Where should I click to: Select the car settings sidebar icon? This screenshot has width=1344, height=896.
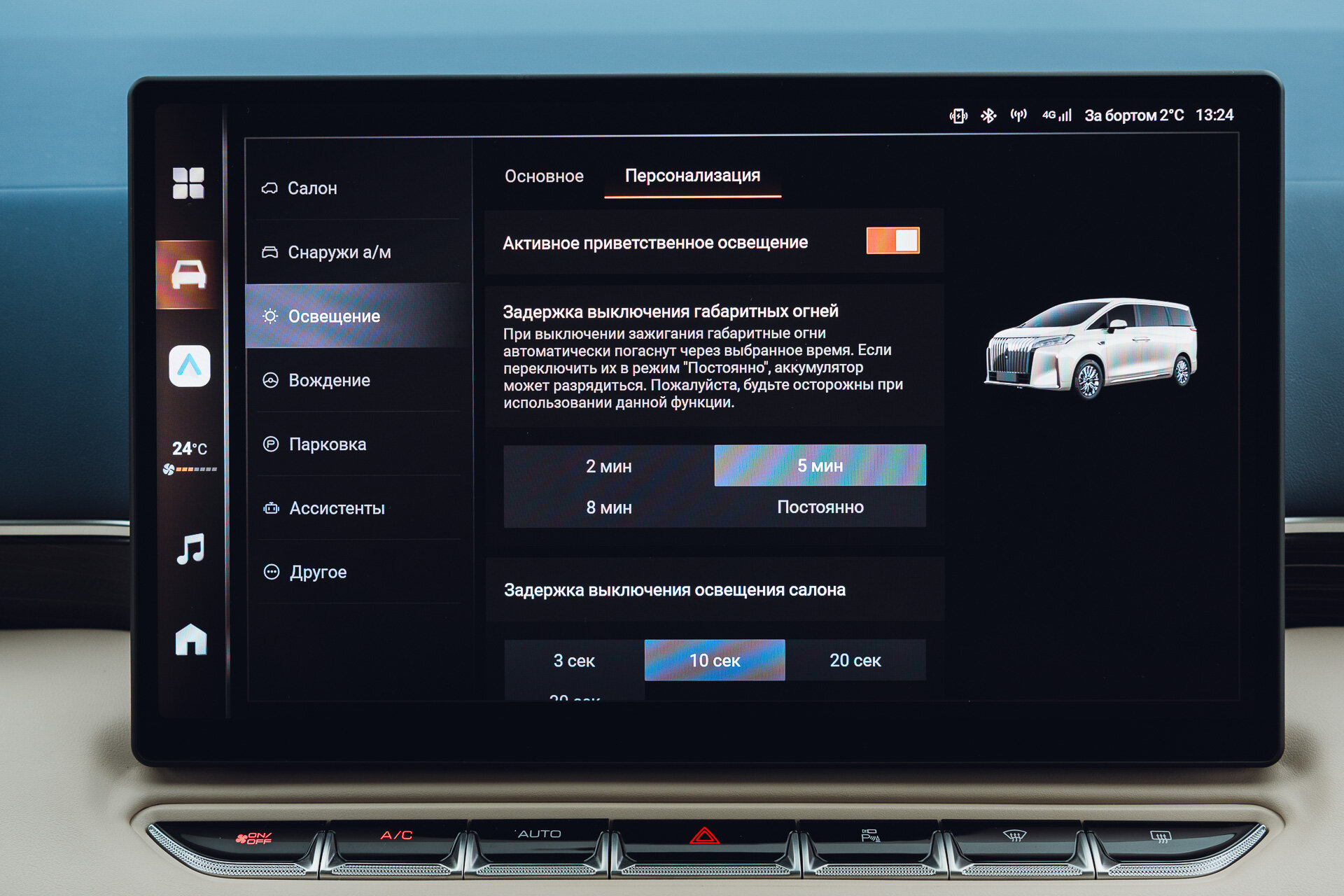(x=188, y=274)
